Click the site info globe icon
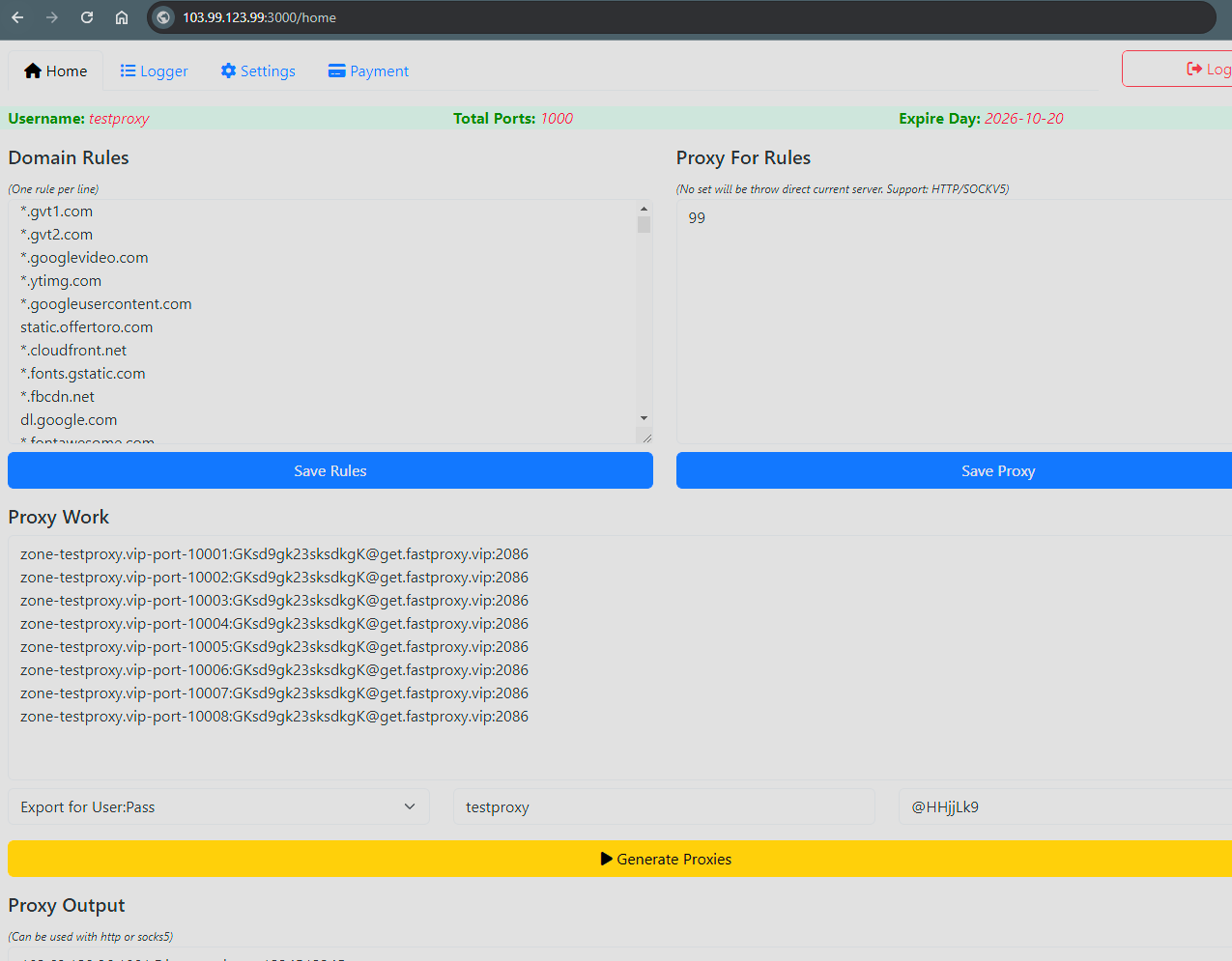 pyautogui.click(x=163, y=17)
